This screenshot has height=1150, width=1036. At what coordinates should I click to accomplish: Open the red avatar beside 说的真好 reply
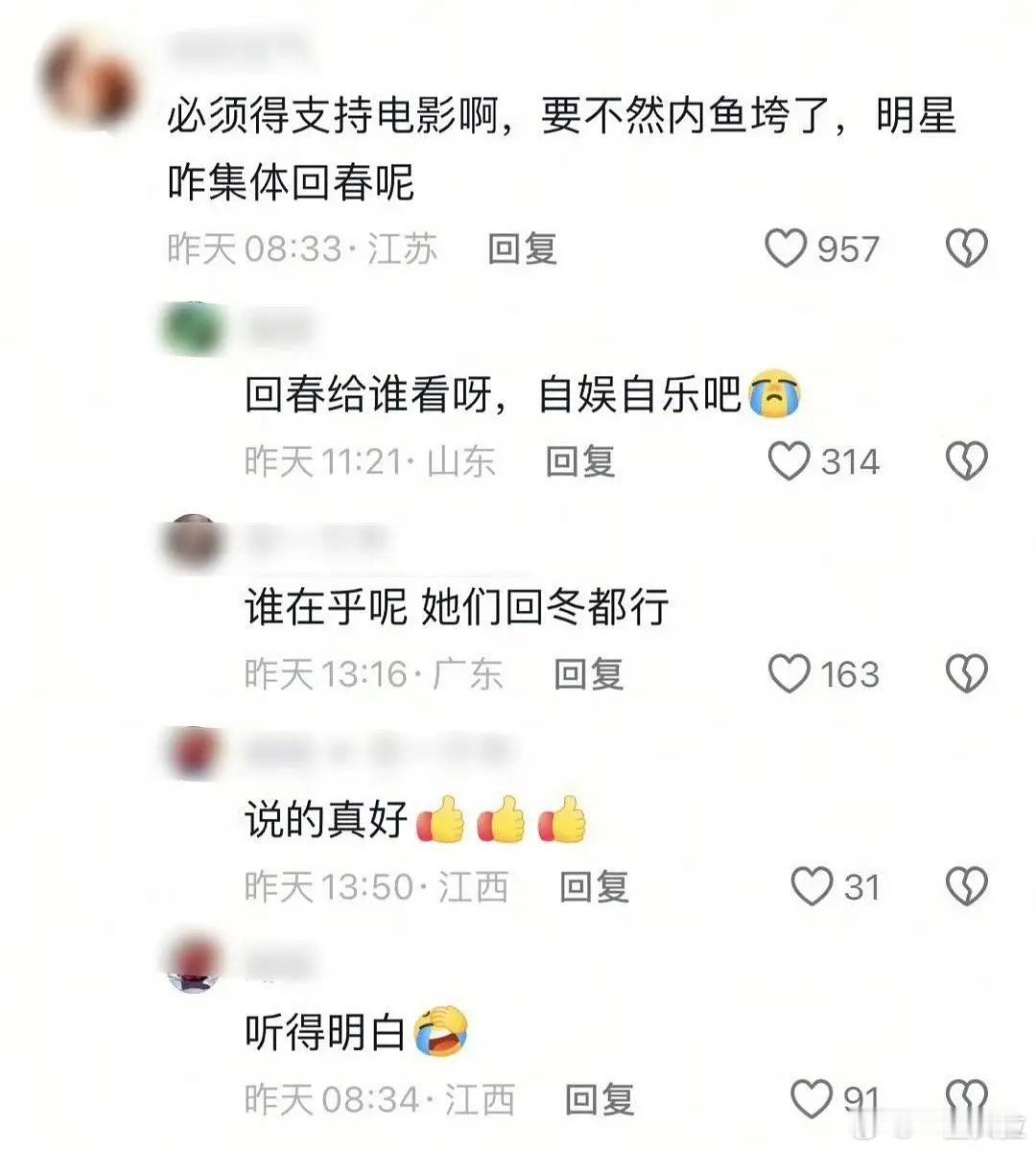point(192,753)
